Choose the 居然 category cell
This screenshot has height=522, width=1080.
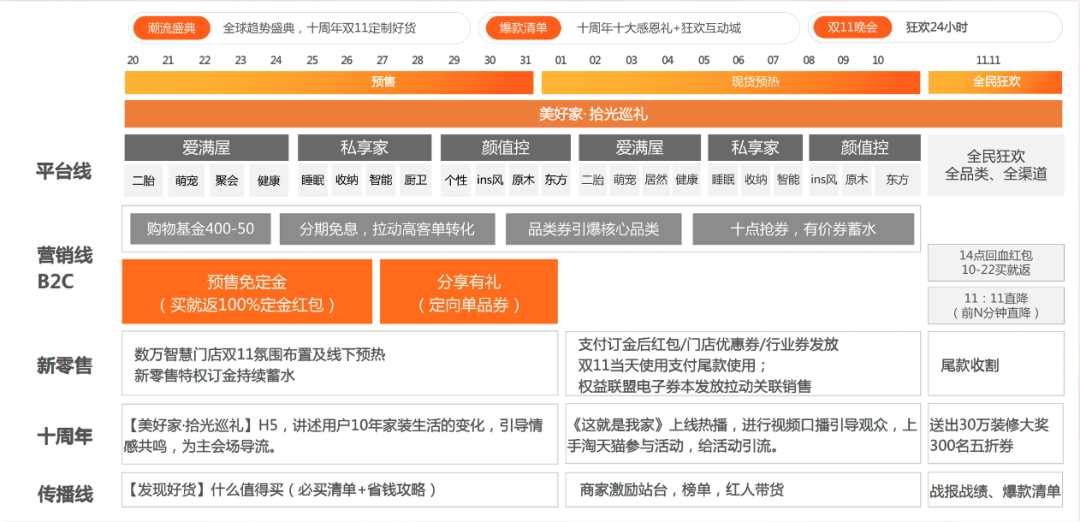[656, 181]
